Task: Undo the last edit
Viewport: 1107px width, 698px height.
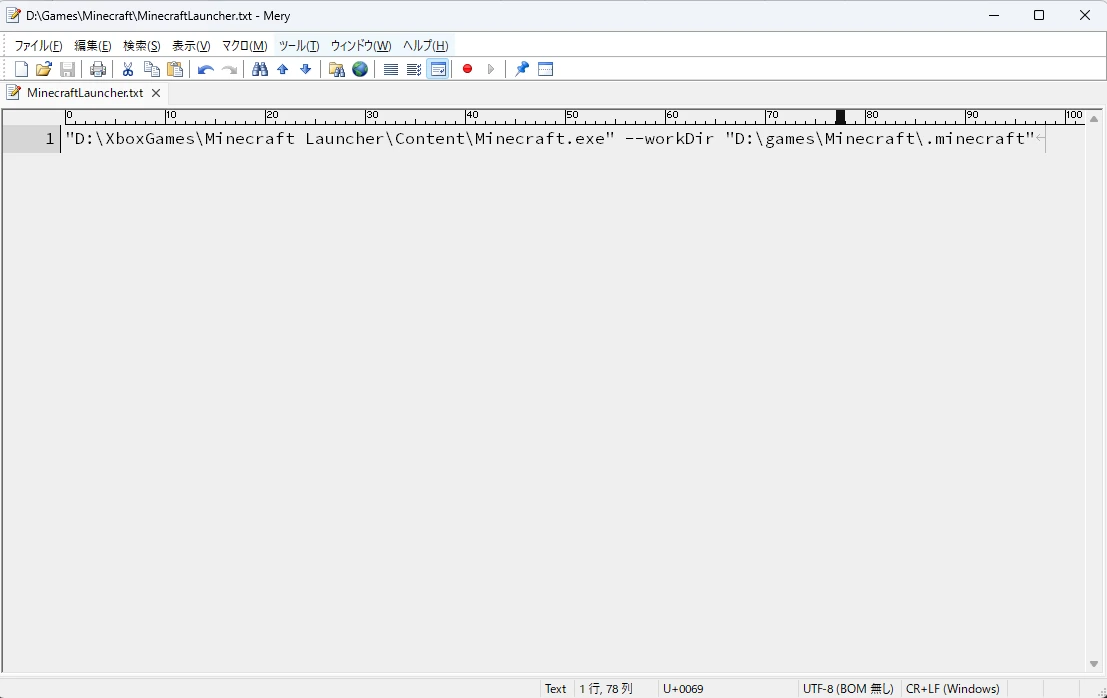Action: [205, 69]
